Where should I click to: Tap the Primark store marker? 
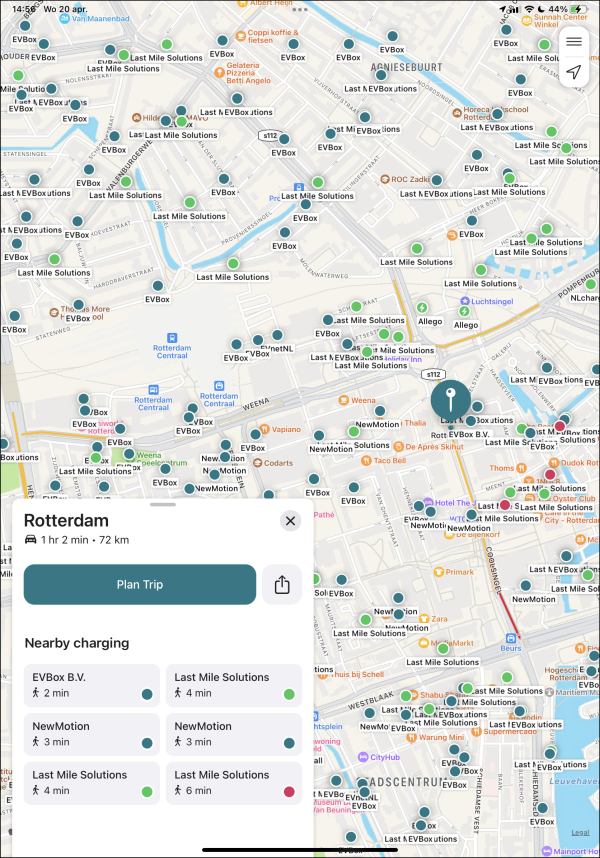tap(438, 572)
